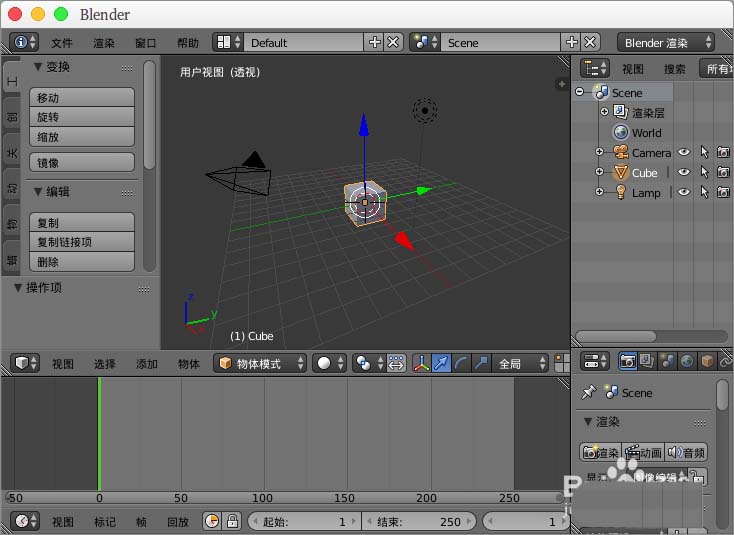Open the 文件 menu
Screen dimensions: 734x535
tap(62, 43)
